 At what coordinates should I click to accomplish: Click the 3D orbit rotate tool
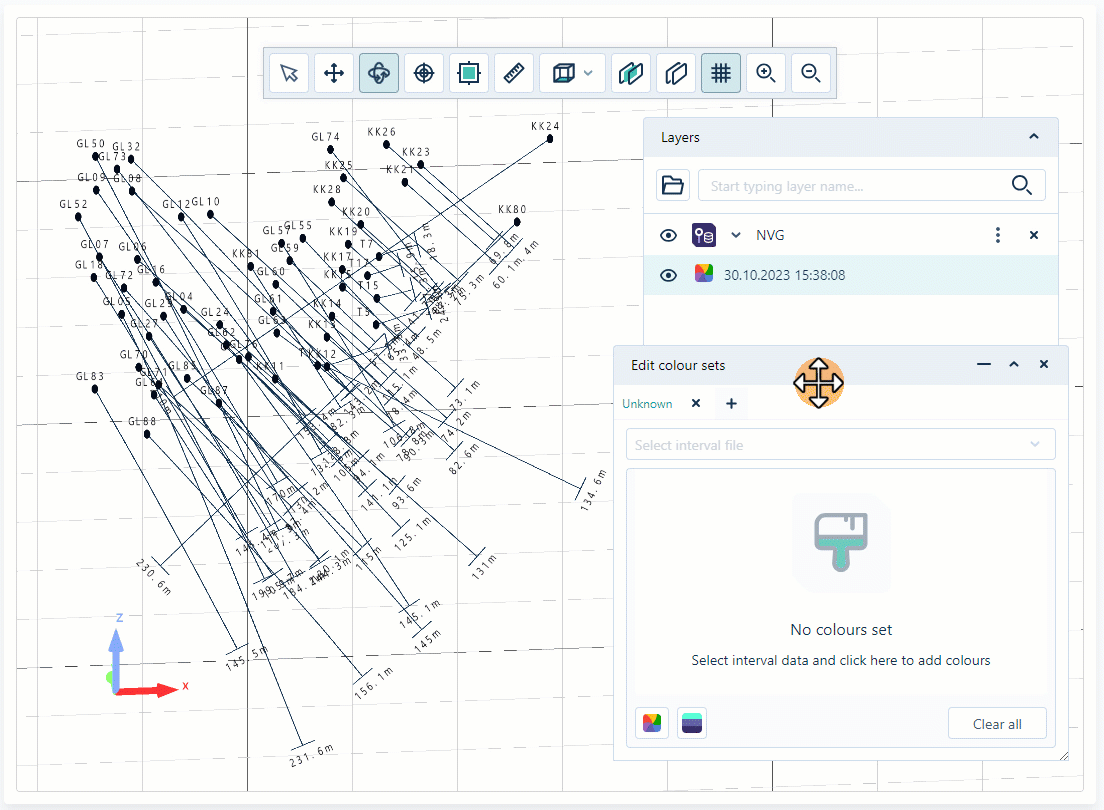(379, 73)
